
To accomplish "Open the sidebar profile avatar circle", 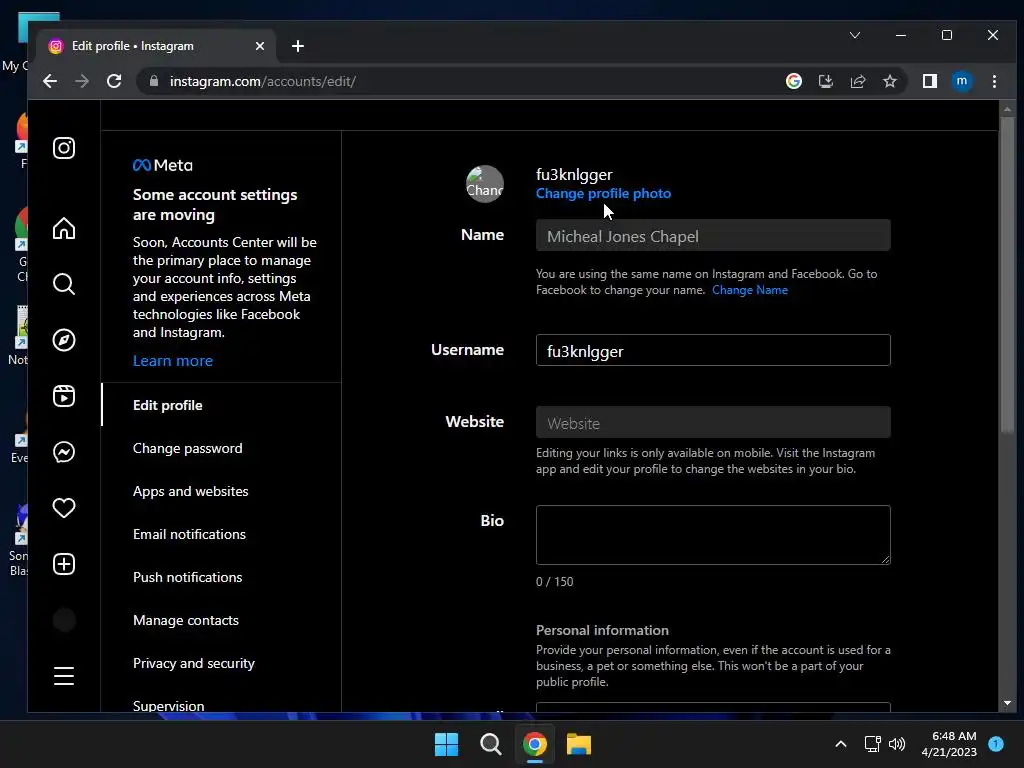I will point(63,620).
